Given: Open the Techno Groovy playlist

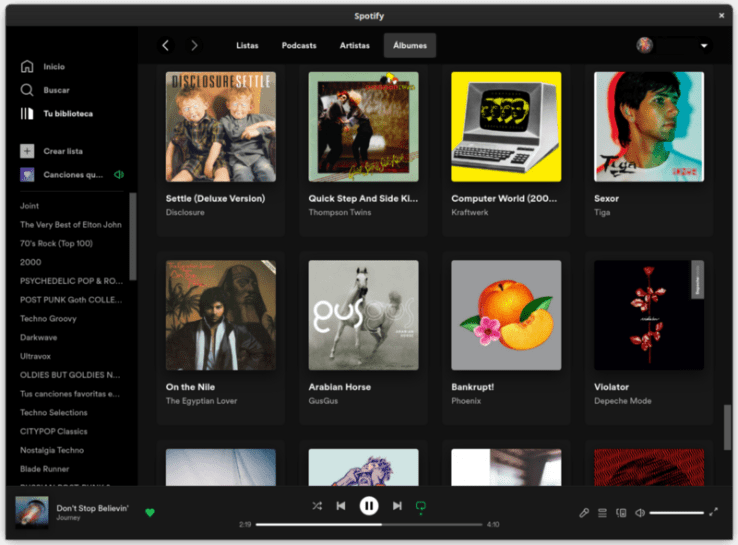Looking at the screenshot, I should tap(48, 319).
